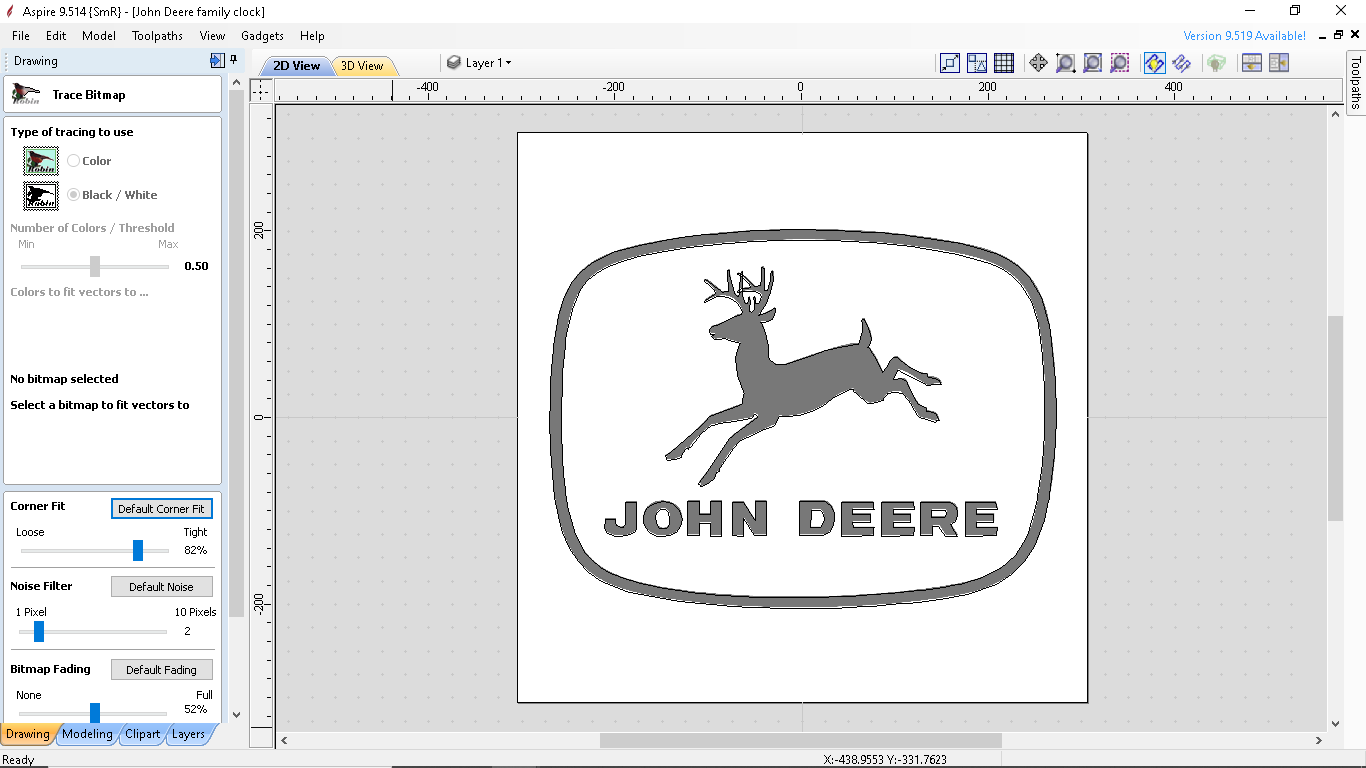Viewport: 1366px width, 768px height.
Task: Click the 'Ready' status bar text
Action: point(18,760)
